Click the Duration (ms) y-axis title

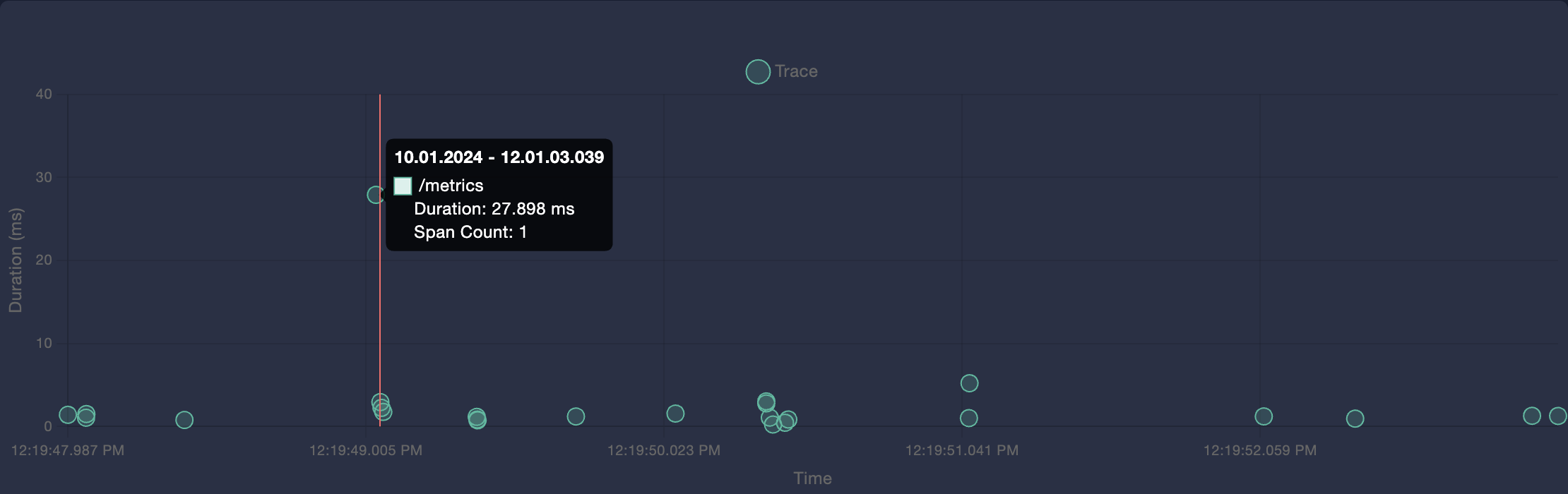16,260
